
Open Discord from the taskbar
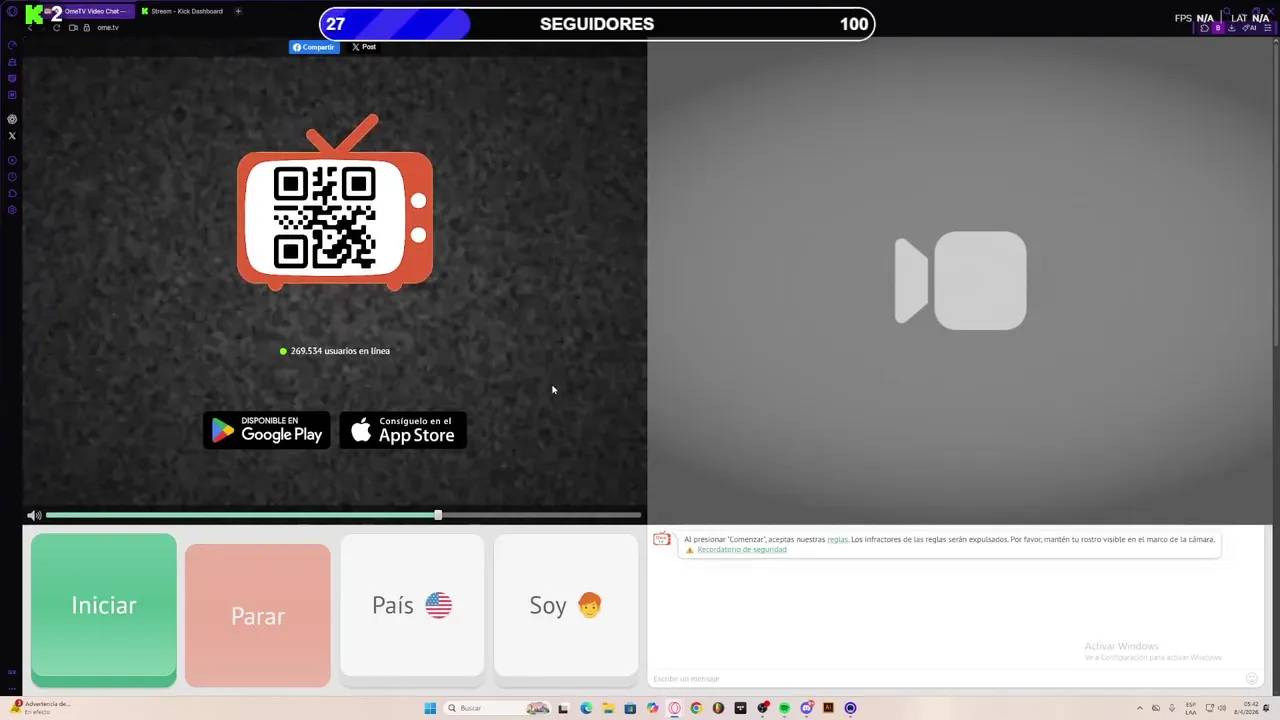806,708
